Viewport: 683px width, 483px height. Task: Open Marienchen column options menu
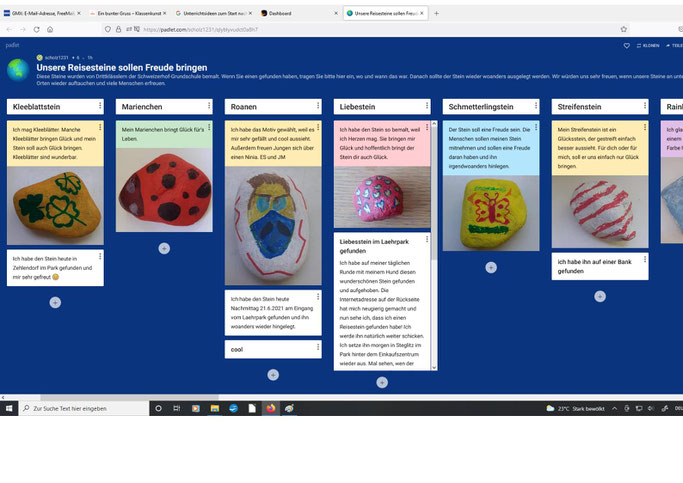click(209, 106)
